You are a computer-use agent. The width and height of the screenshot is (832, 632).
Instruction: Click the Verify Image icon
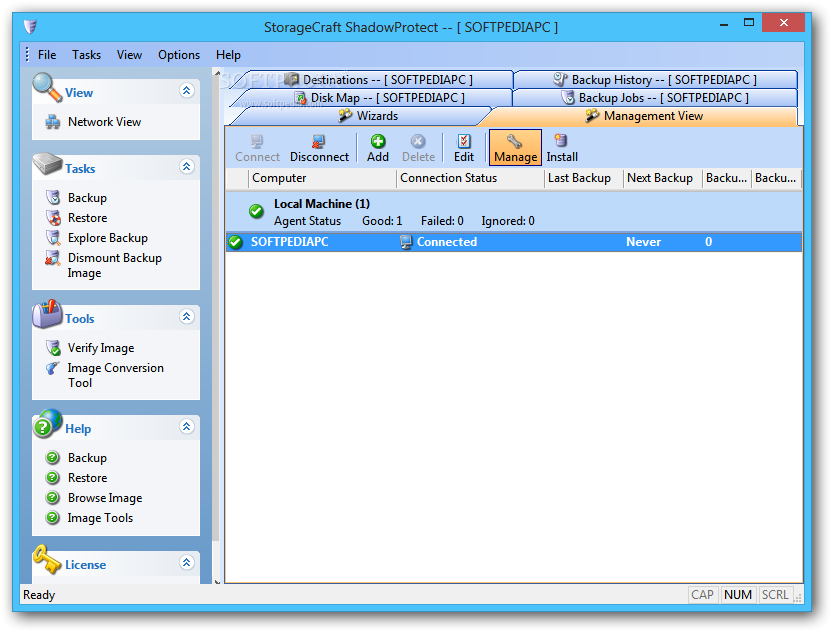point(53,348)
